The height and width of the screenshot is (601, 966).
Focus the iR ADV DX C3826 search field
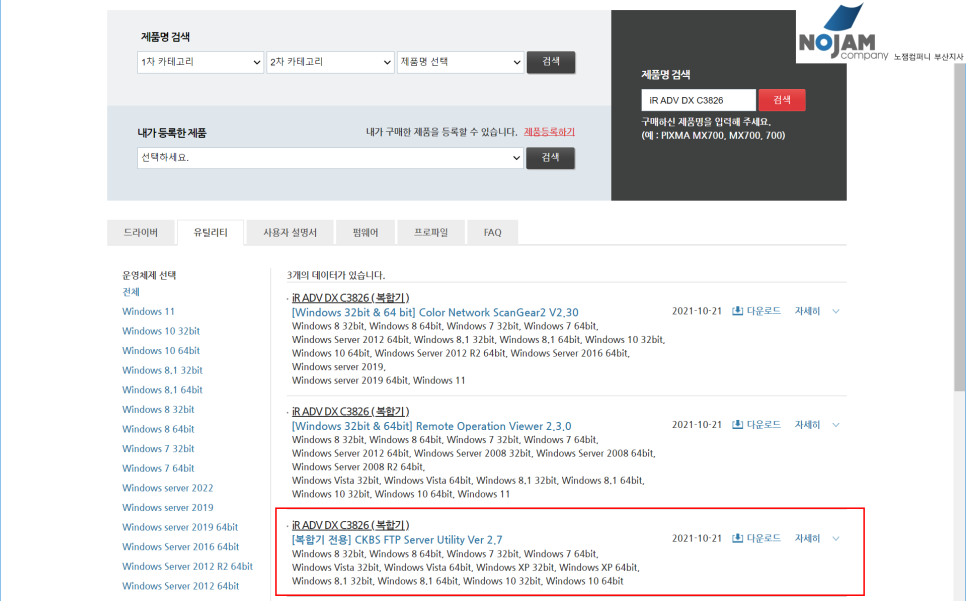click(699, 100)
